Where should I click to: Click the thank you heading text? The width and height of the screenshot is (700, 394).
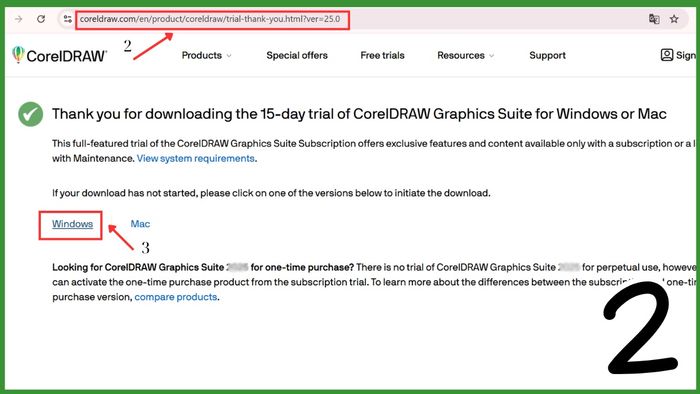(x=359, y=114)
